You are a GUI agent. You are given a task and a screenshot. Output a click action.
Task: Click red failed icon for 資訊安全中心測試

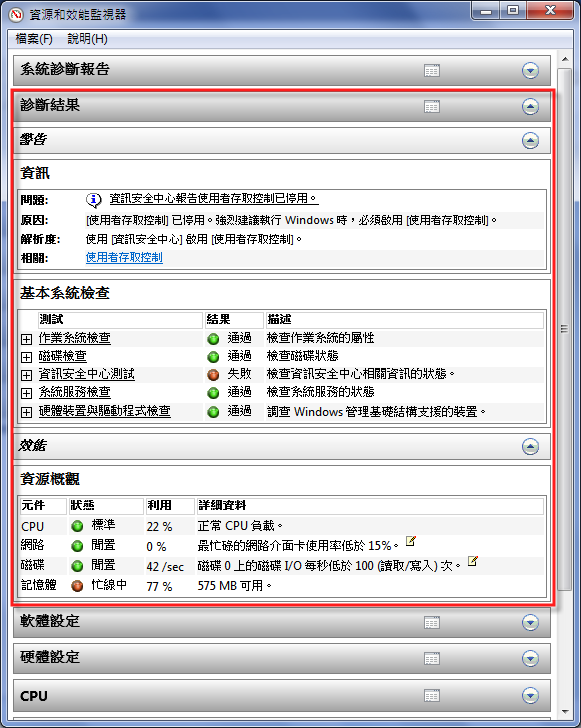[x=213, y=375]
